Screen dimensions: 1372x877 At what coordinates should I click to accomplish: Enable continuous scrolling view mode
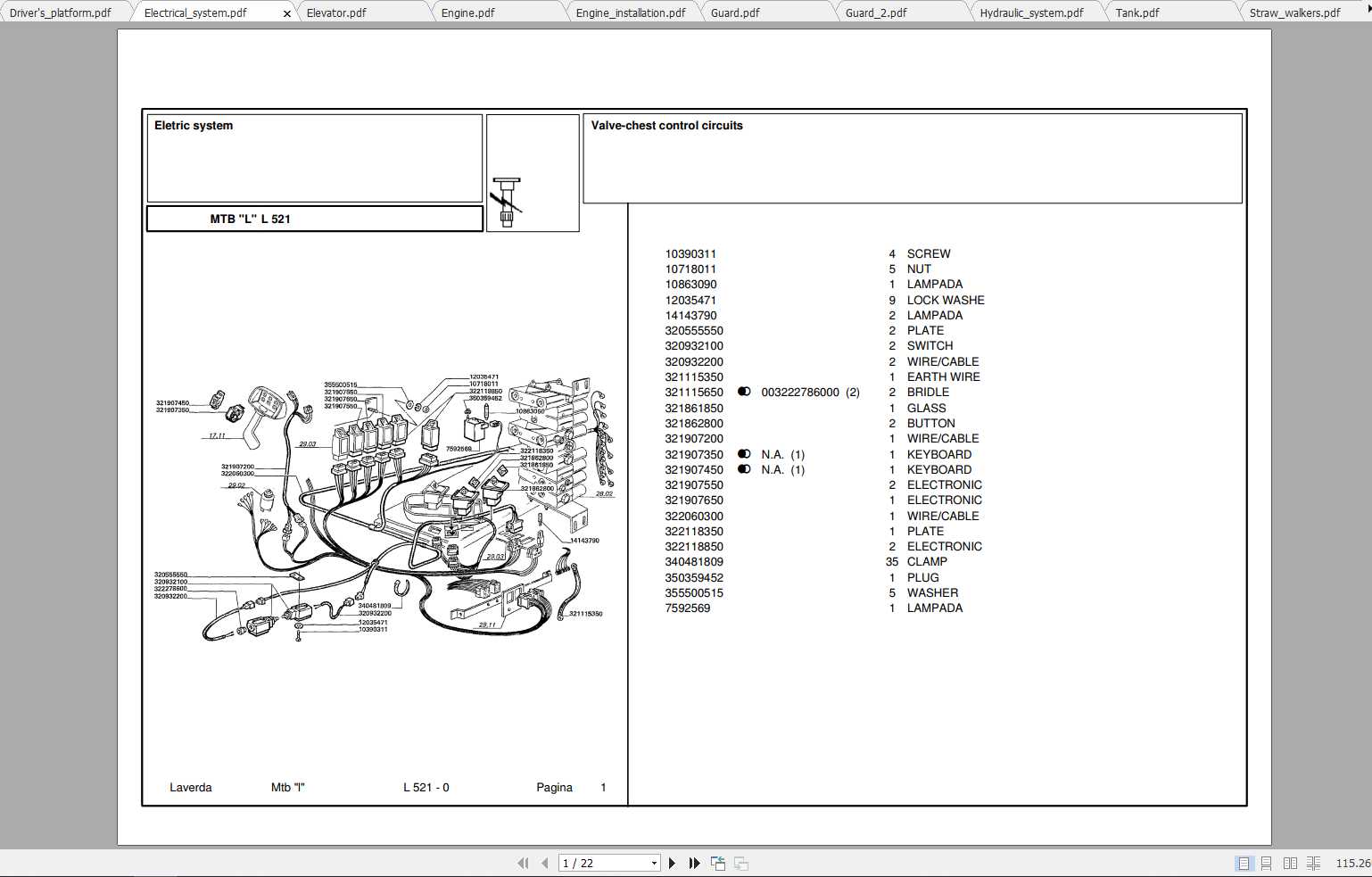(x=1267, y=863)
